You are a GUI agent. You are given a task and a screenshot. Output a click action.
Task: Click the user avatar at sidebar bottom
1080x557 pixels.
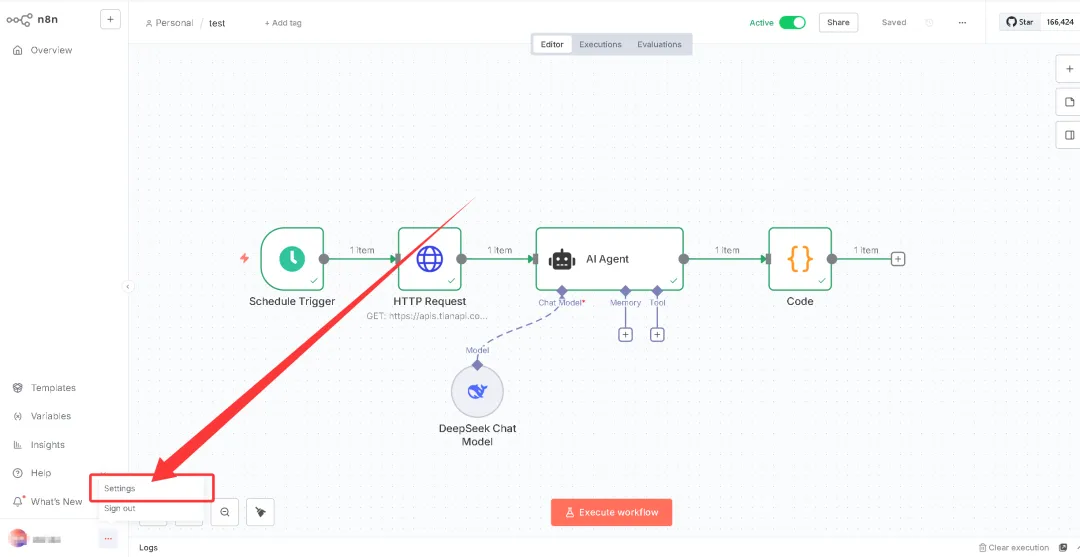point(17,538)
